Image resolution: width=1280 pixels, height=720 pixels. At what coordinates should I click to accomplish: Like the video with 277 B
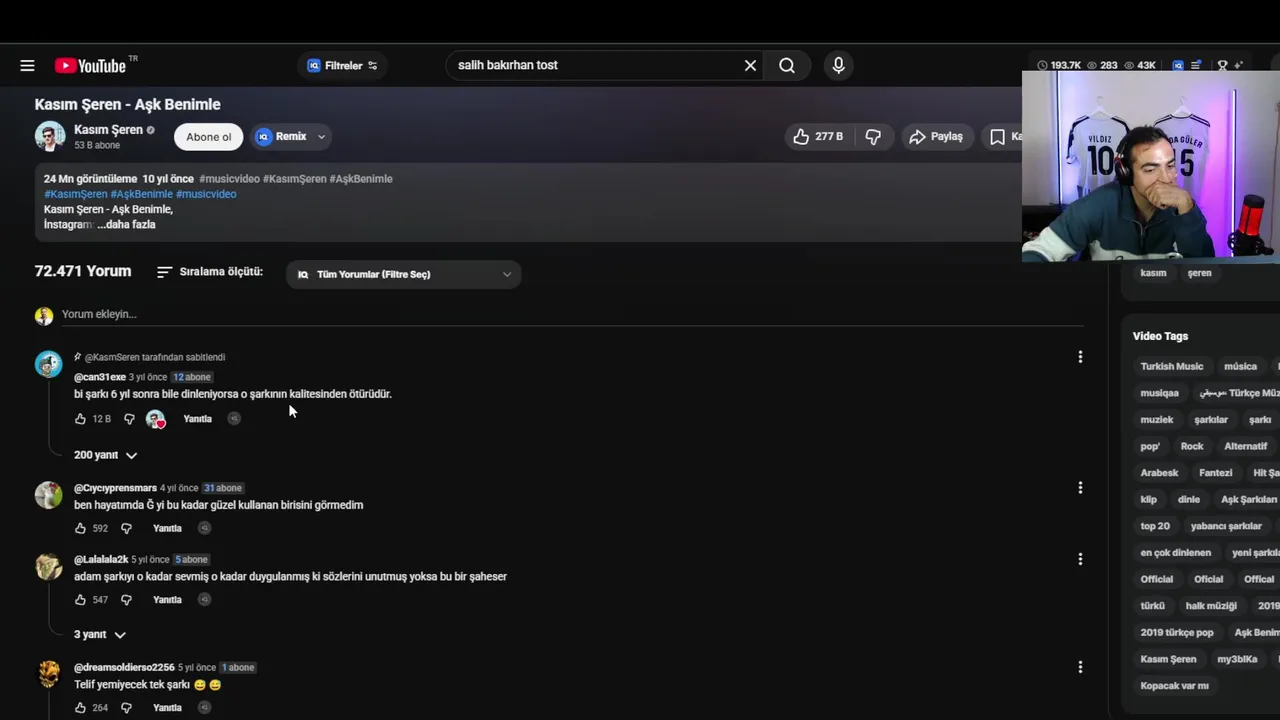tap(818, 137)
